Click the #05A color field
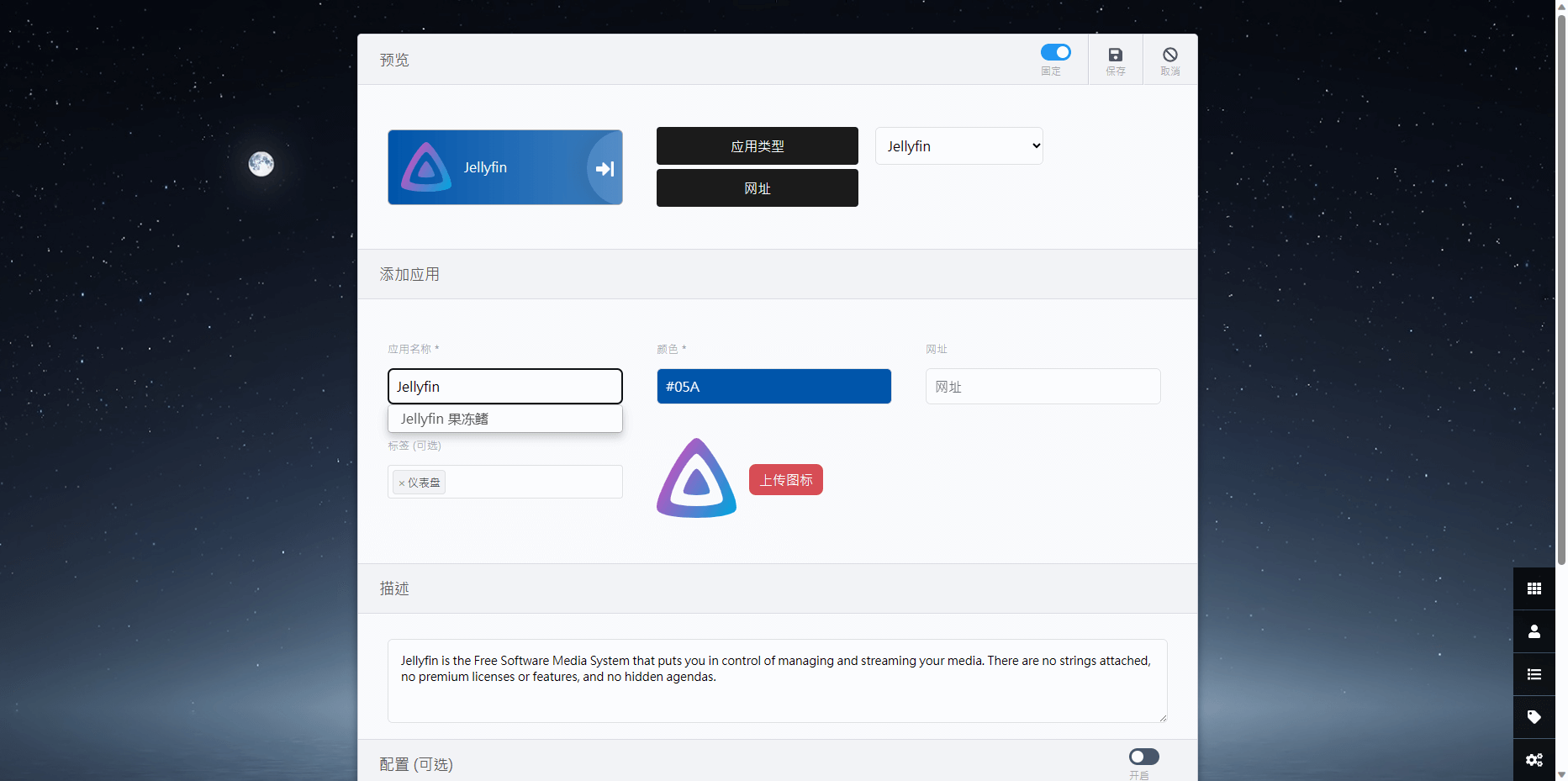This screenshot has height=781, width=1568. point(773,386)
